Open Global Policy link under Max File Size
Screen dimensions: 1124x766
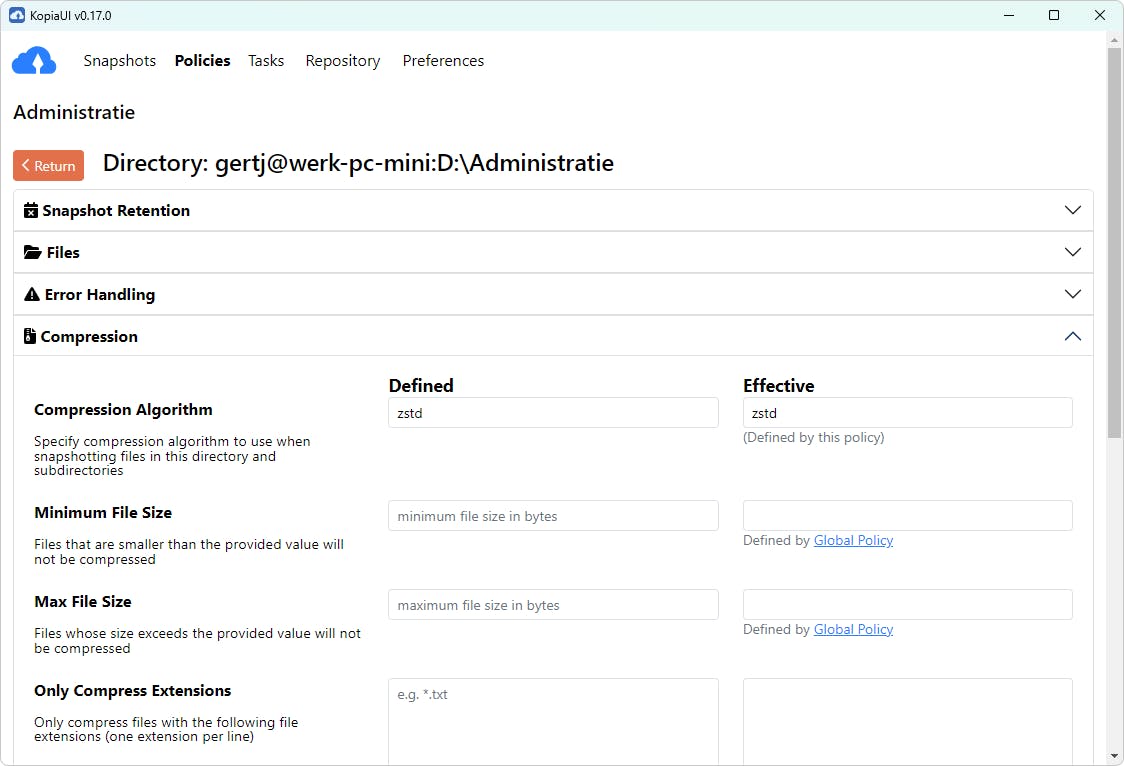[853, 629]
